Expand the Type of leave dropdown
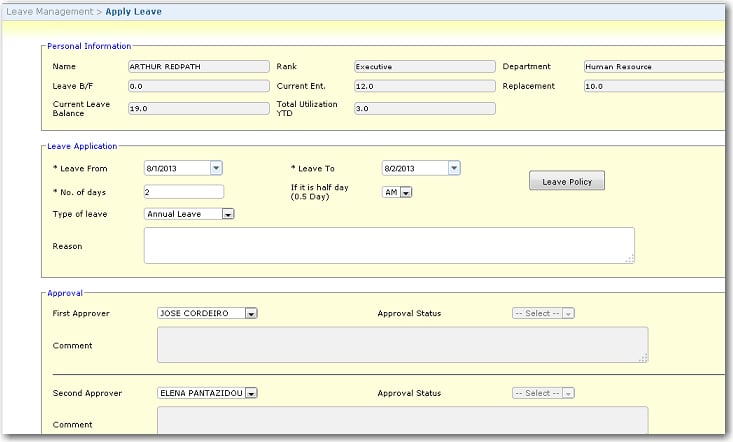The width and height of the screenshot is (733, 442). (x=228, y=214)
